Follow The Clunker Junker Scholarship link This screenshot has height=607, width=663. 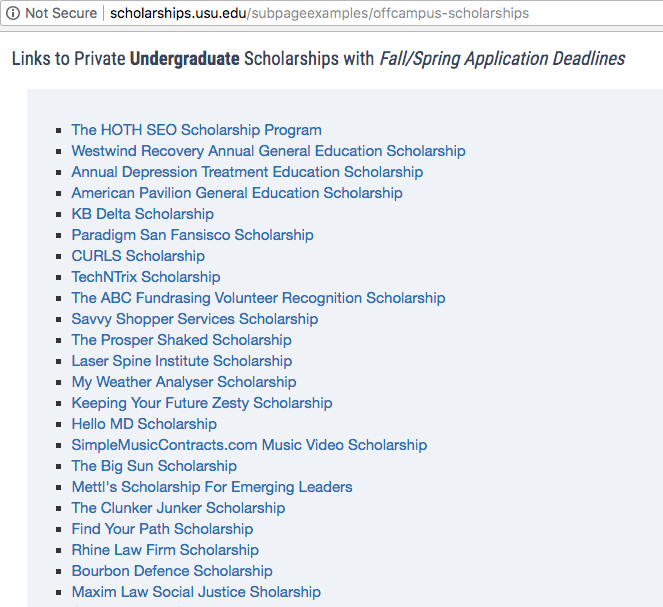point(178,508)
